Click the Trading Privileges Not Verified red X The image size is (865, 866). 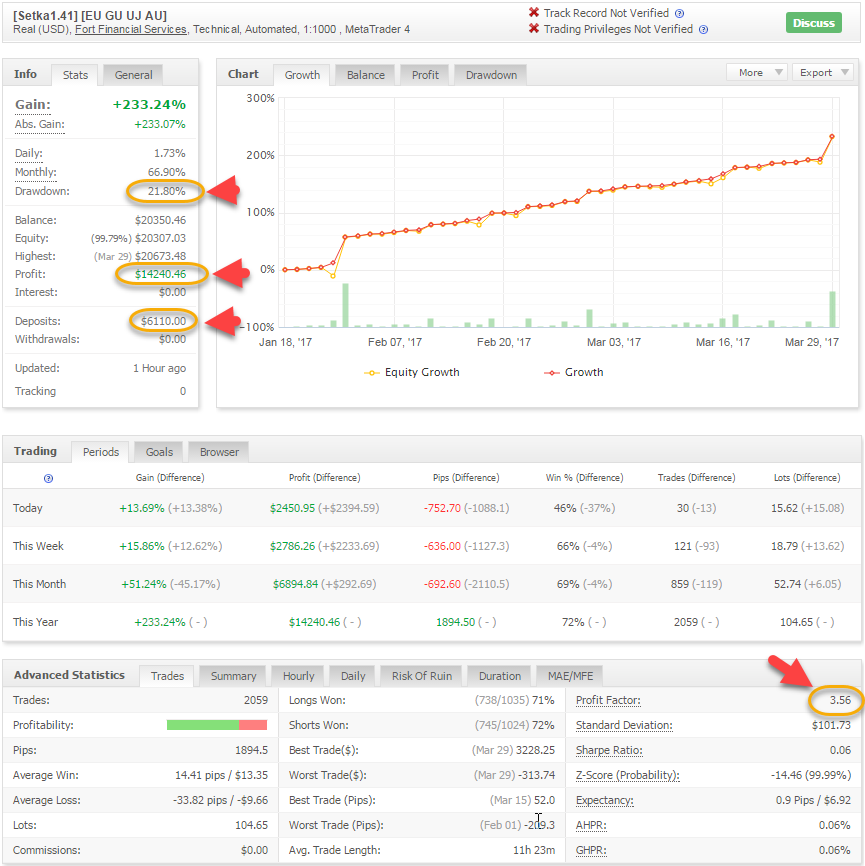point(534,28)
